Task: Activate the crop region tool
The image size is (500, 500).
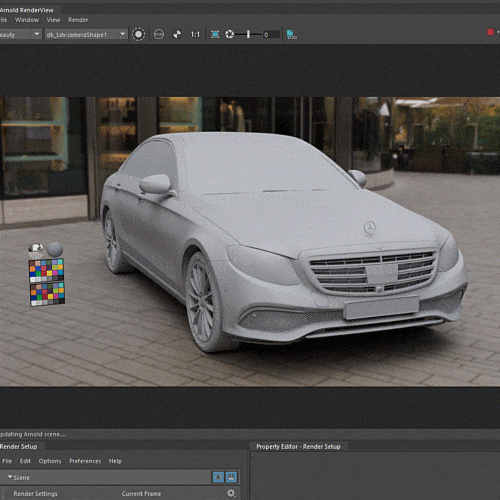Action: [215, 34]
